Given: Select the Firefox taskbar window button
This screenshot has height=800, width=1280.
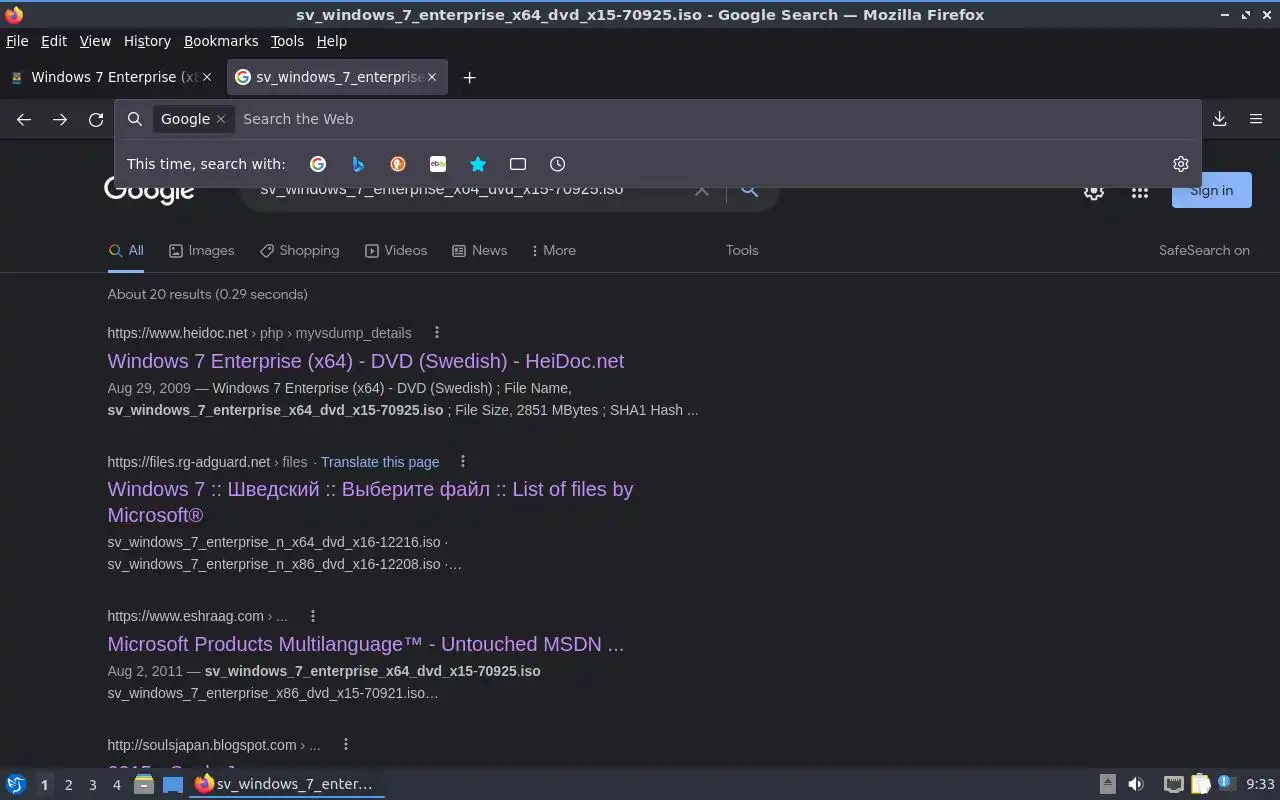Looking at the screenshot, I should 287,784.
